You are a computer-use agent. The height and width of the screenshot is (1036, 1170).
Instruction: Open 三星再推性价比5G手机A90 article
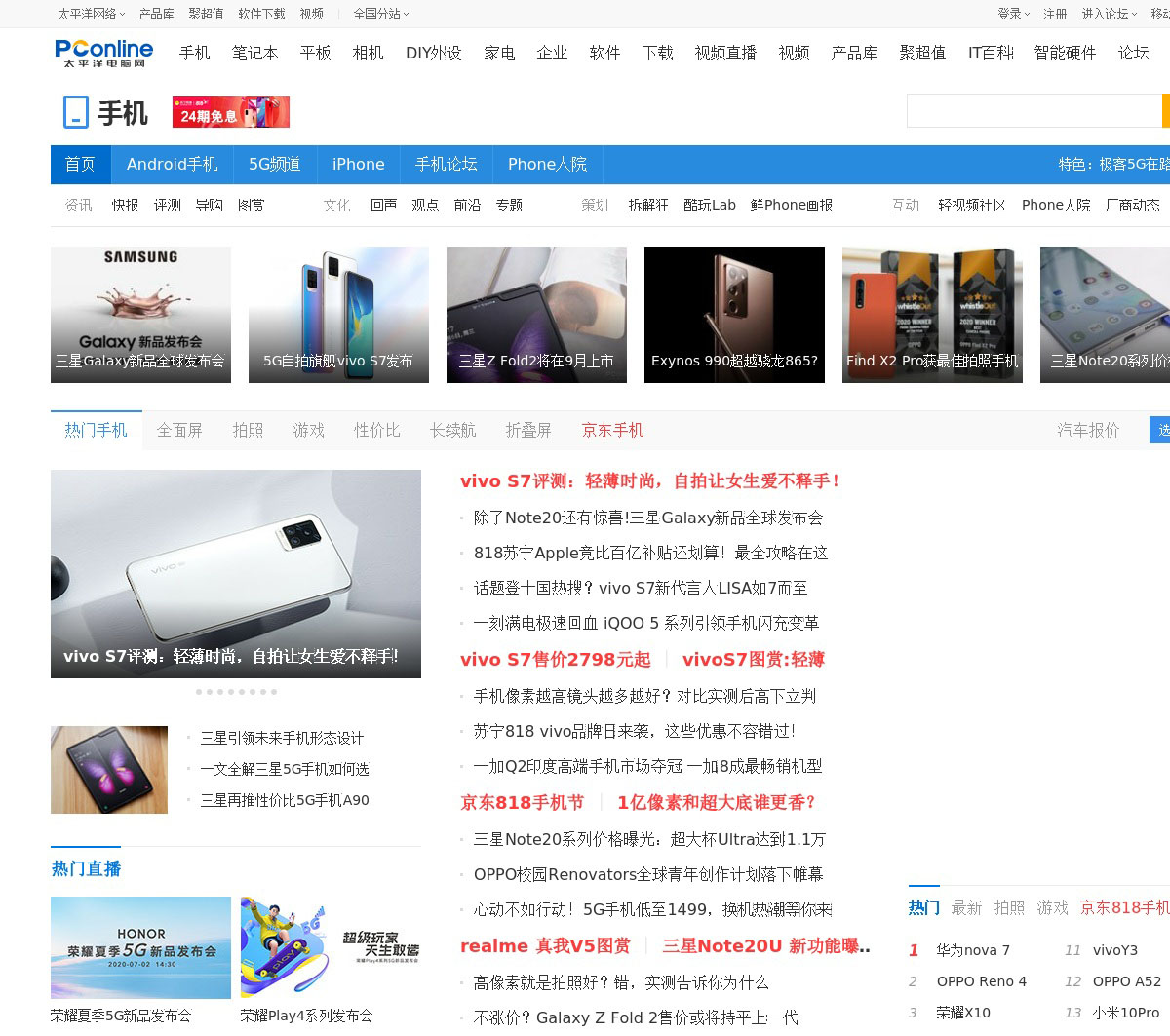[x=285, y=800]
